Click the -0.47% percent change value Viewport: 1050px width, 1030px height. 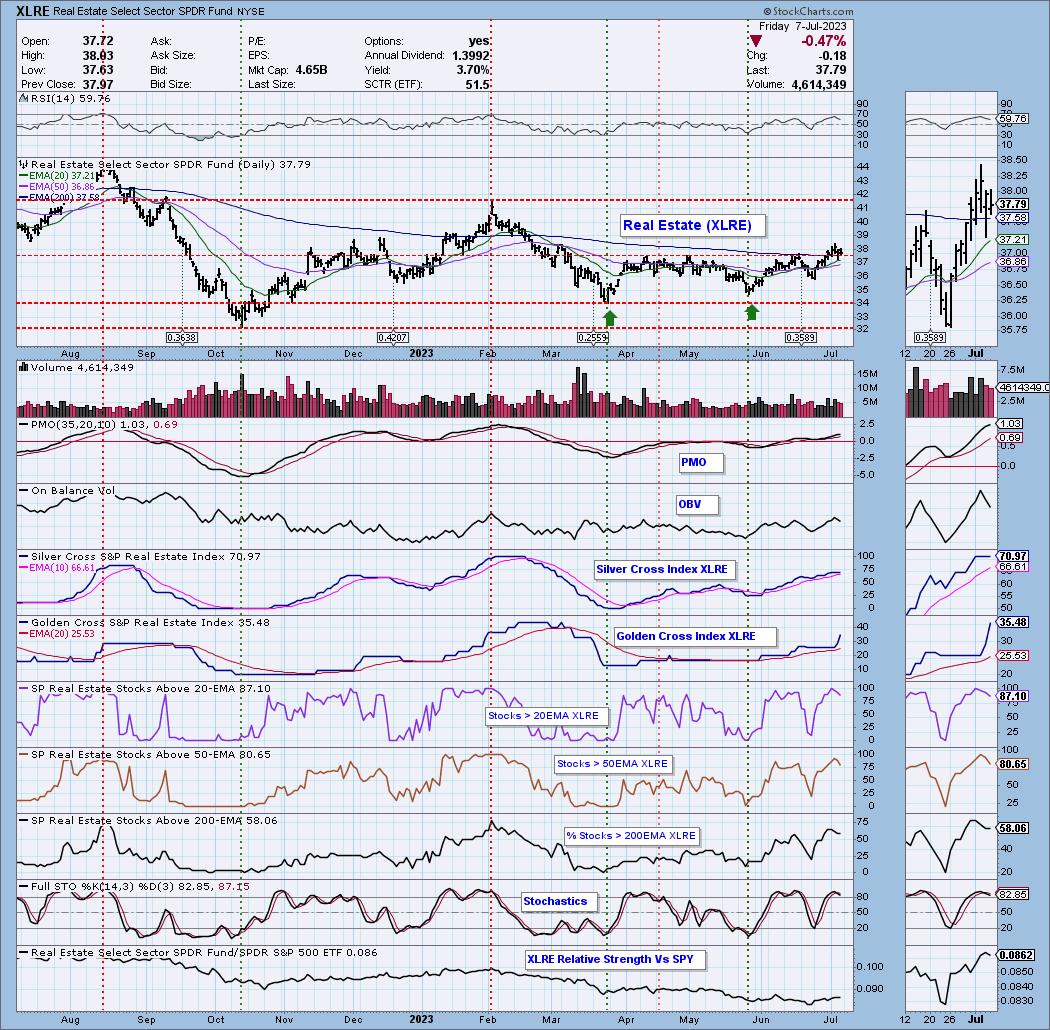point(823,41)
